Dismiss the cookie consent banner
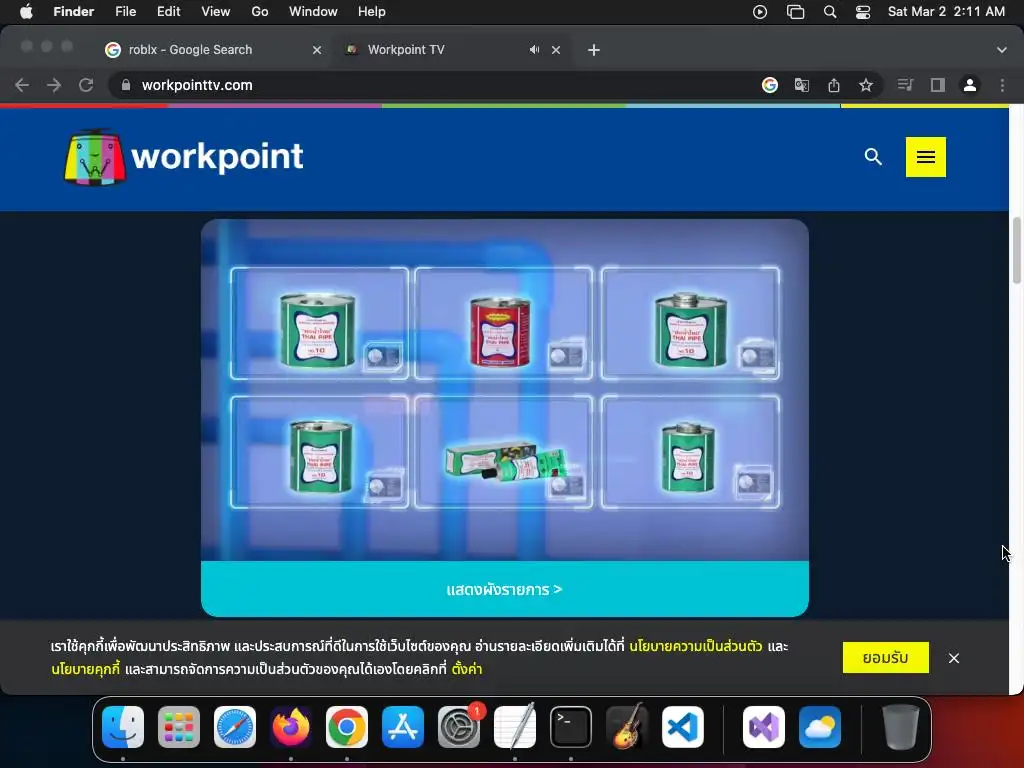 tap(954, 658)
